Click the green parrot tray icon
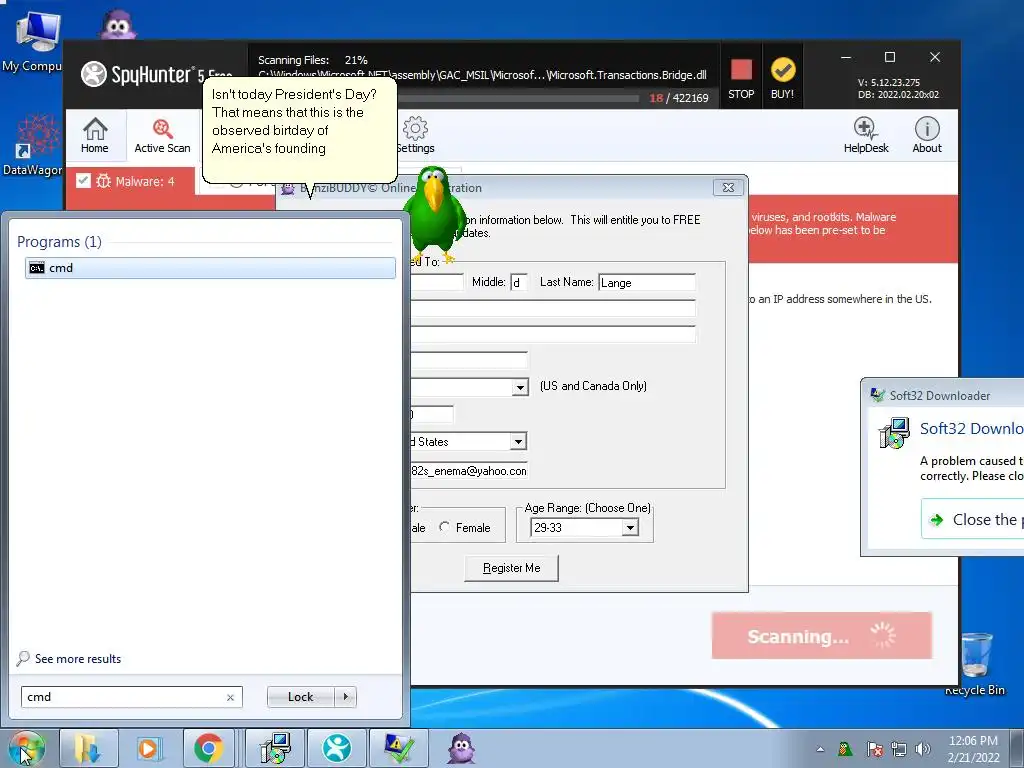 (x=845, y=748)
